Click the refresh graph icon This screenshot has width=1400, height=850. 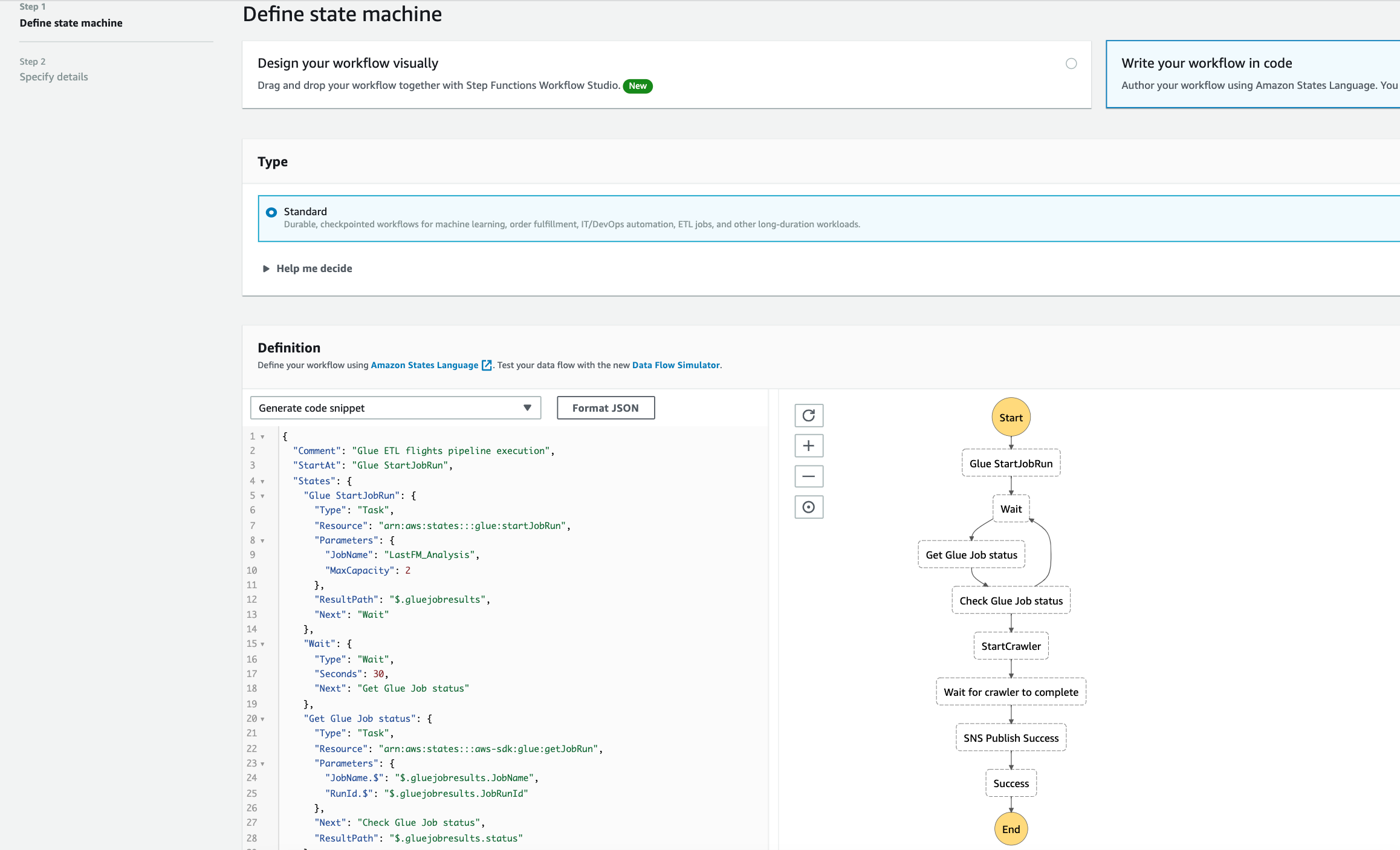click(x=808, y=415)
